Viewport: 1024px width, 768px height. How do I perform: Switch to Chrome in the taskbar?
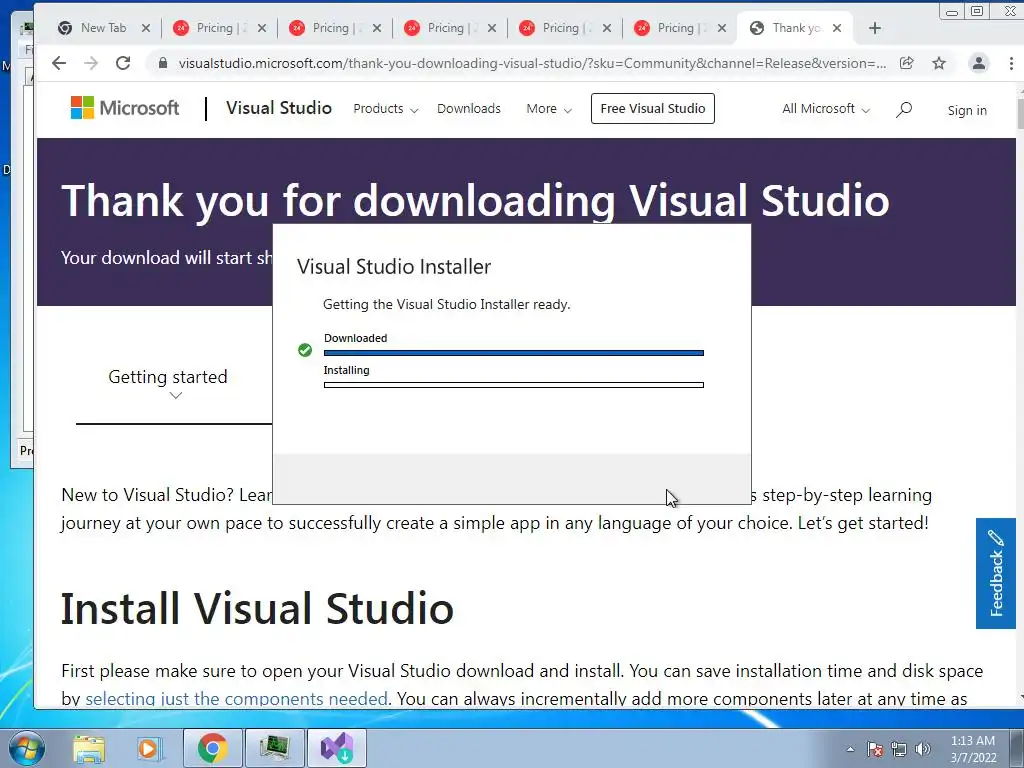point(212,748)
